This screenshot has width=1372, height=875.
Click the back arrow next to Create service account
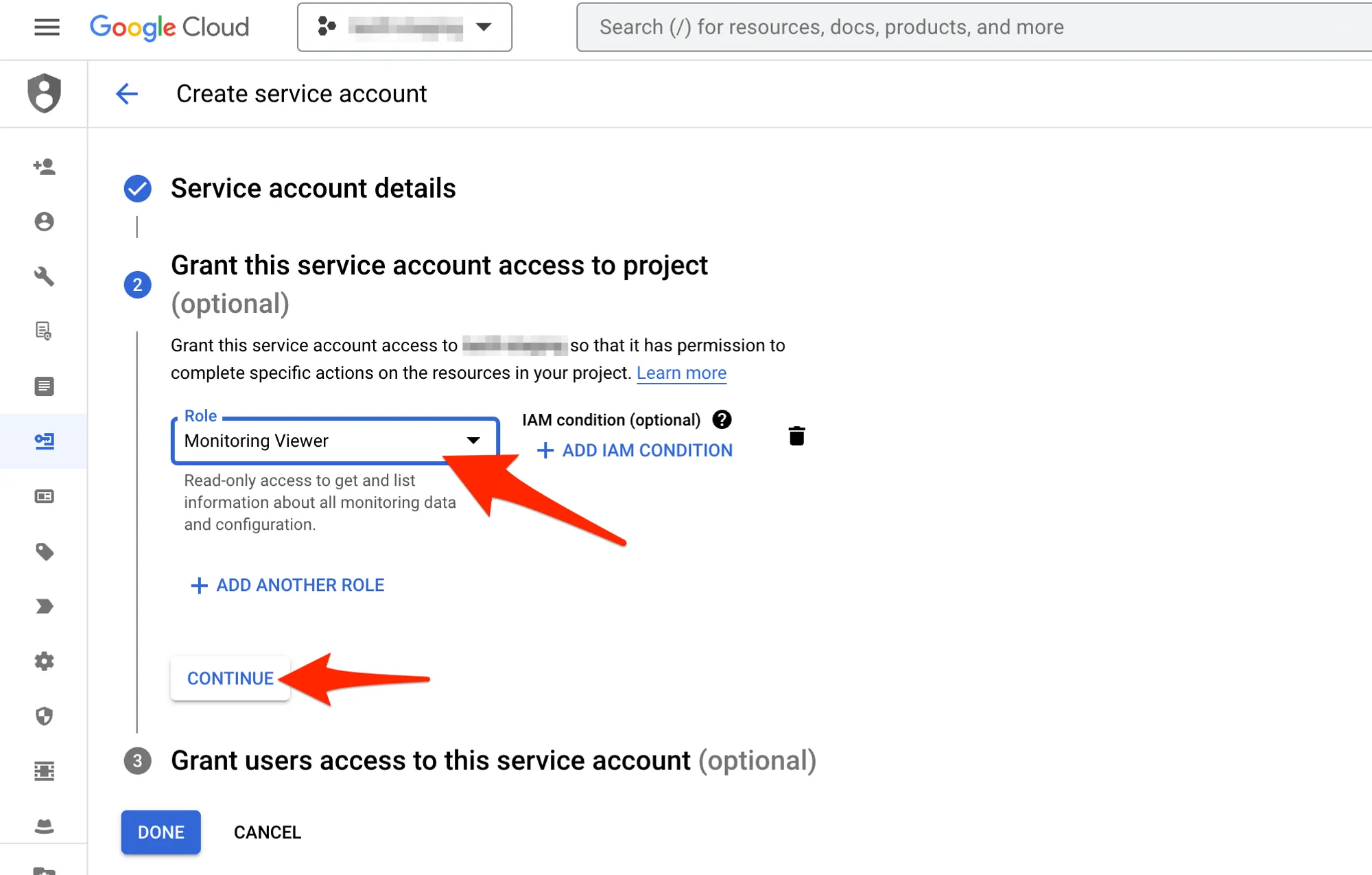127,94
